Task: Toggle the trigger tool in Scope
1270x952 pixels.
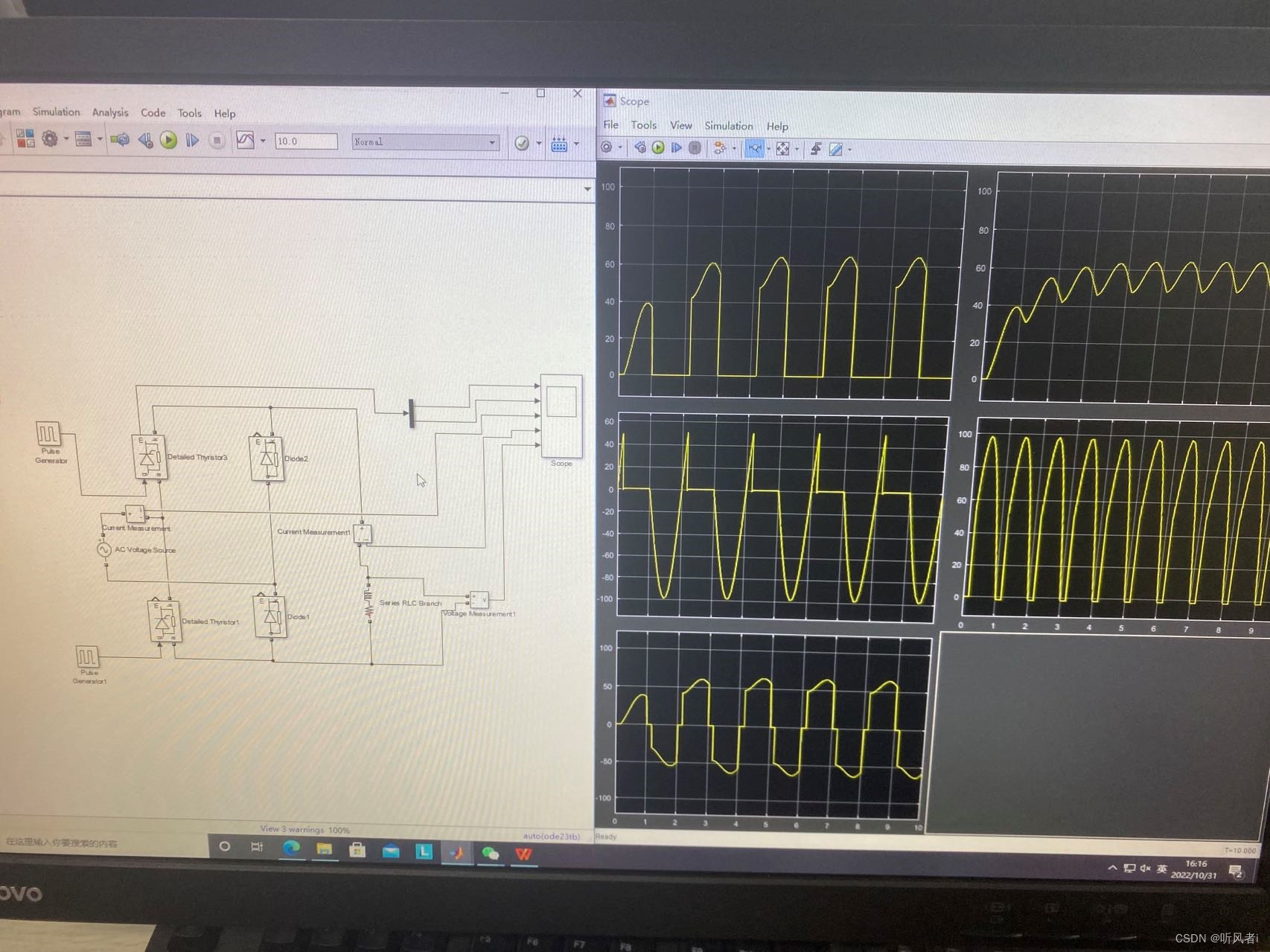Action: tap(815, 148)
